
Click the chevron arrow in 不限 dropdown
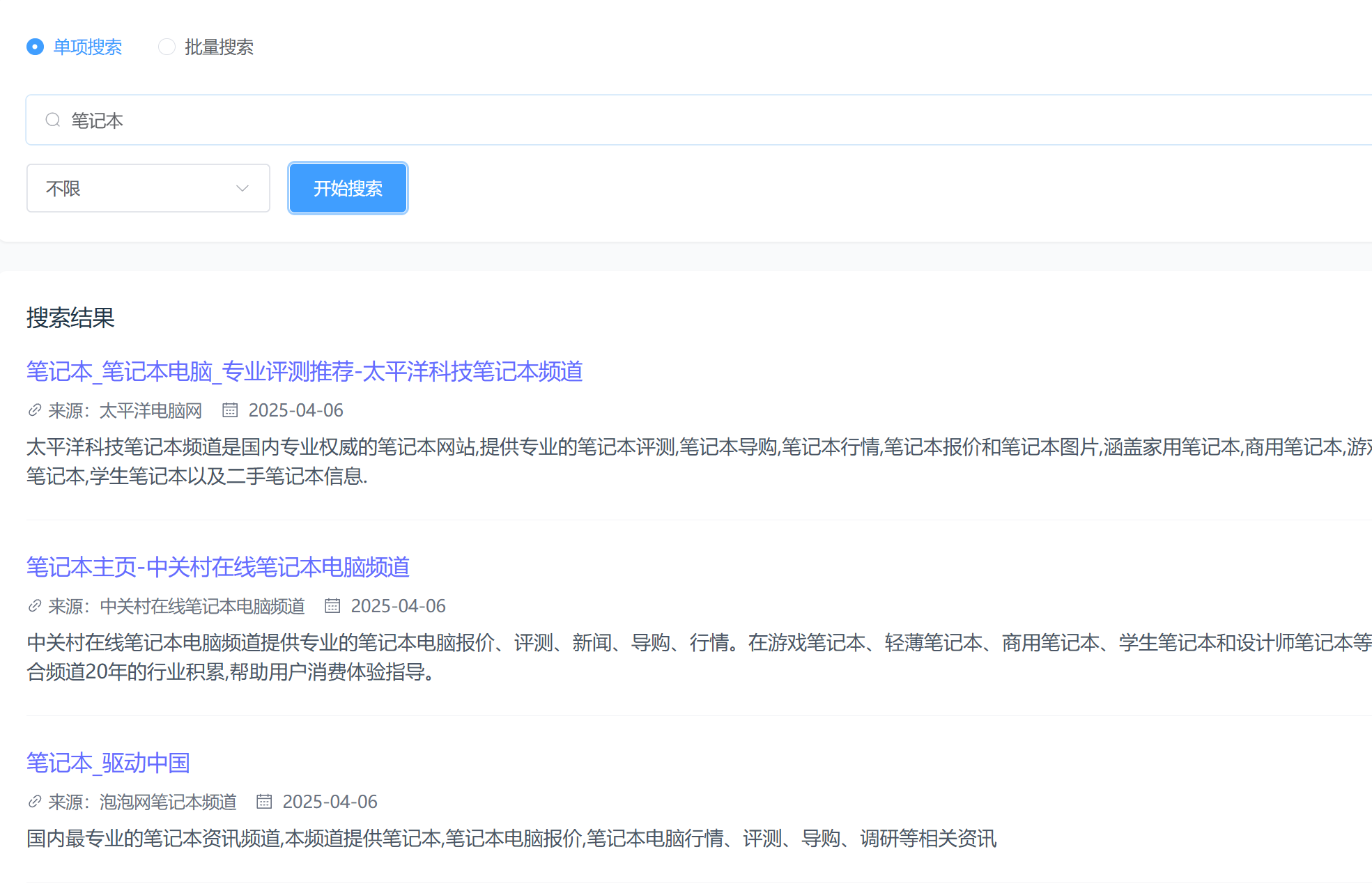pos(242,188)
